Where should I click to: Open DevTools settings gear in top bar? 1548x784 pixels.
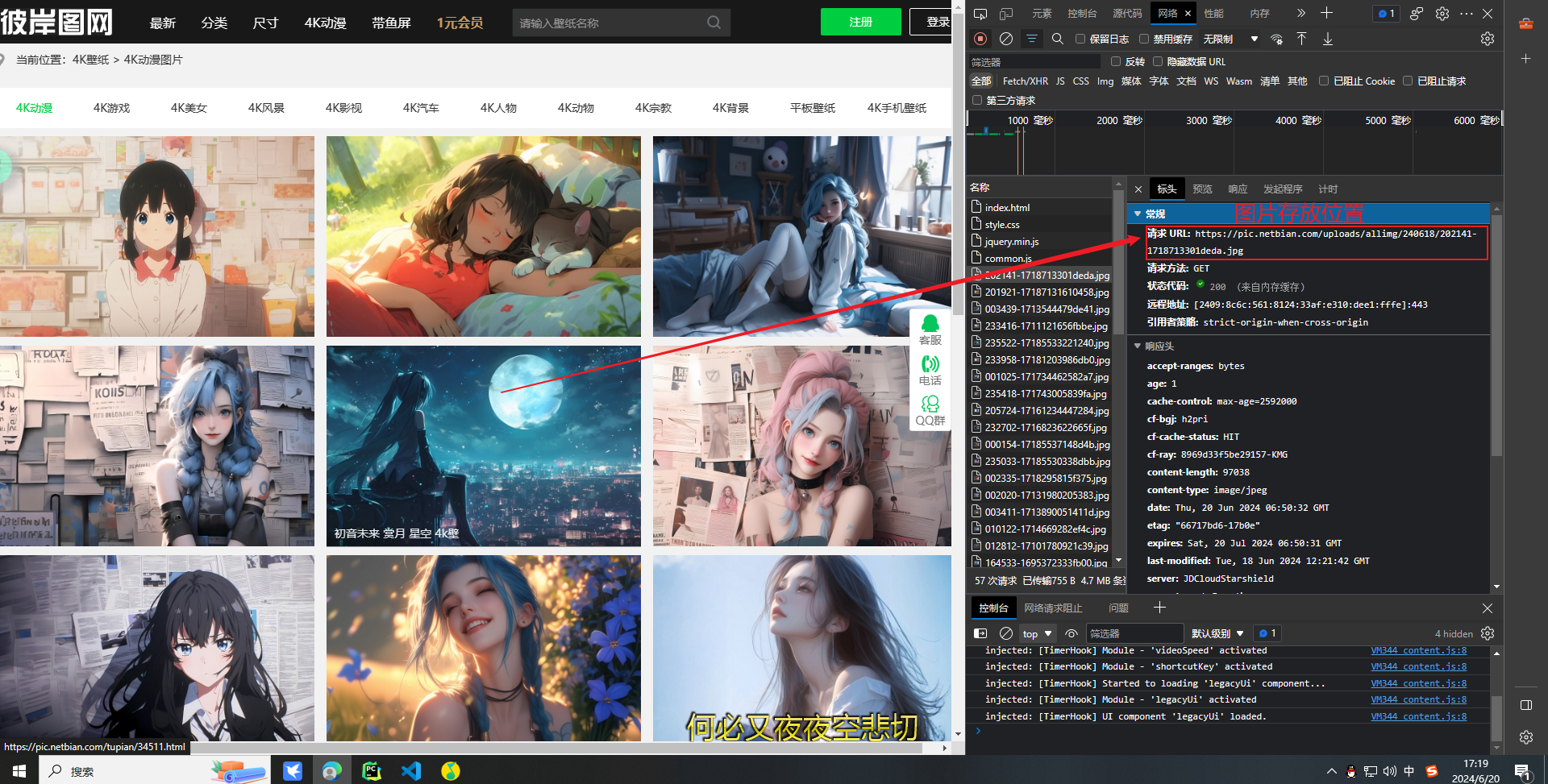coord(1442,14)
